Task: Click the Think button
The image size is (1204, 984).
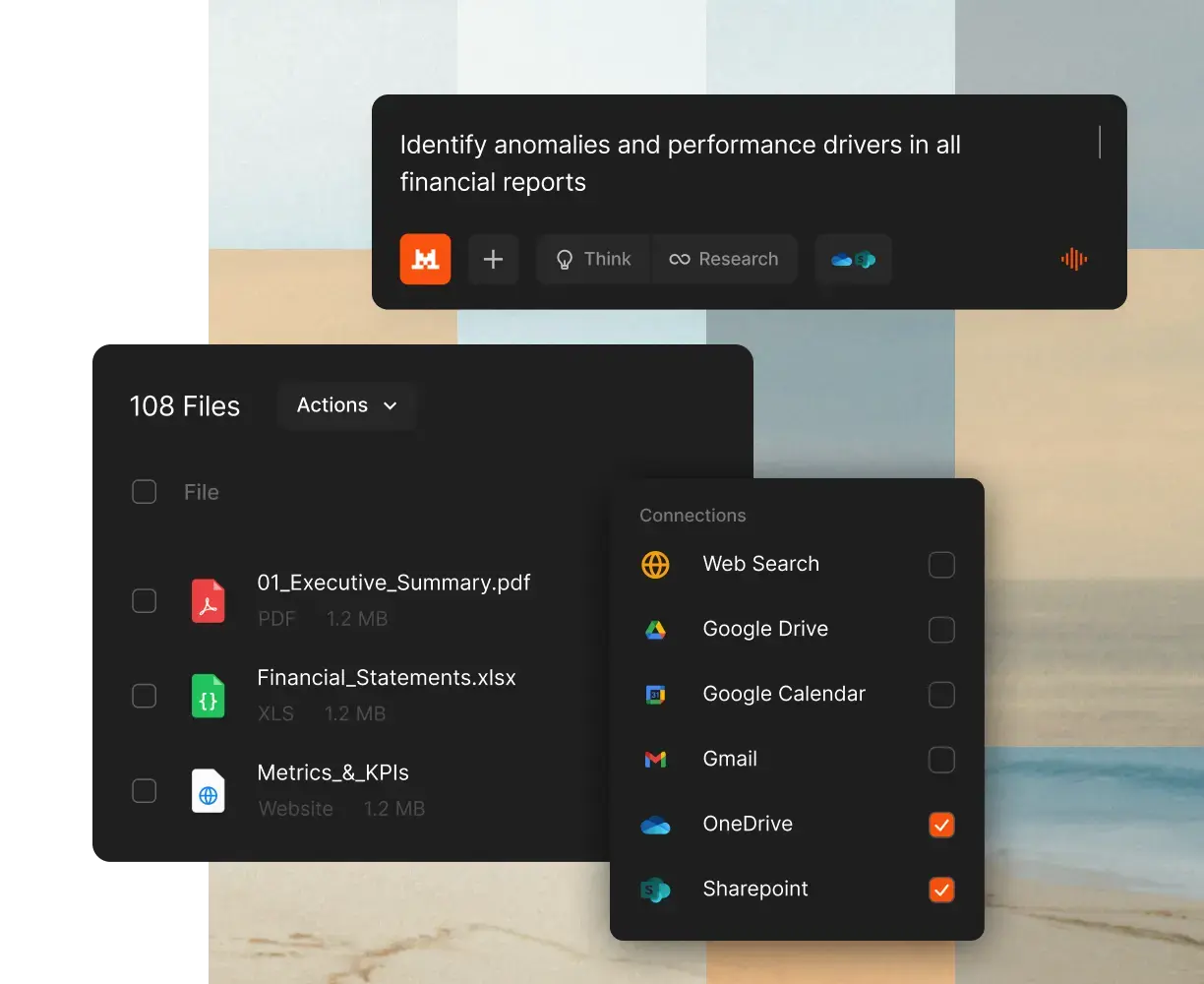Action: click(593, 259)
